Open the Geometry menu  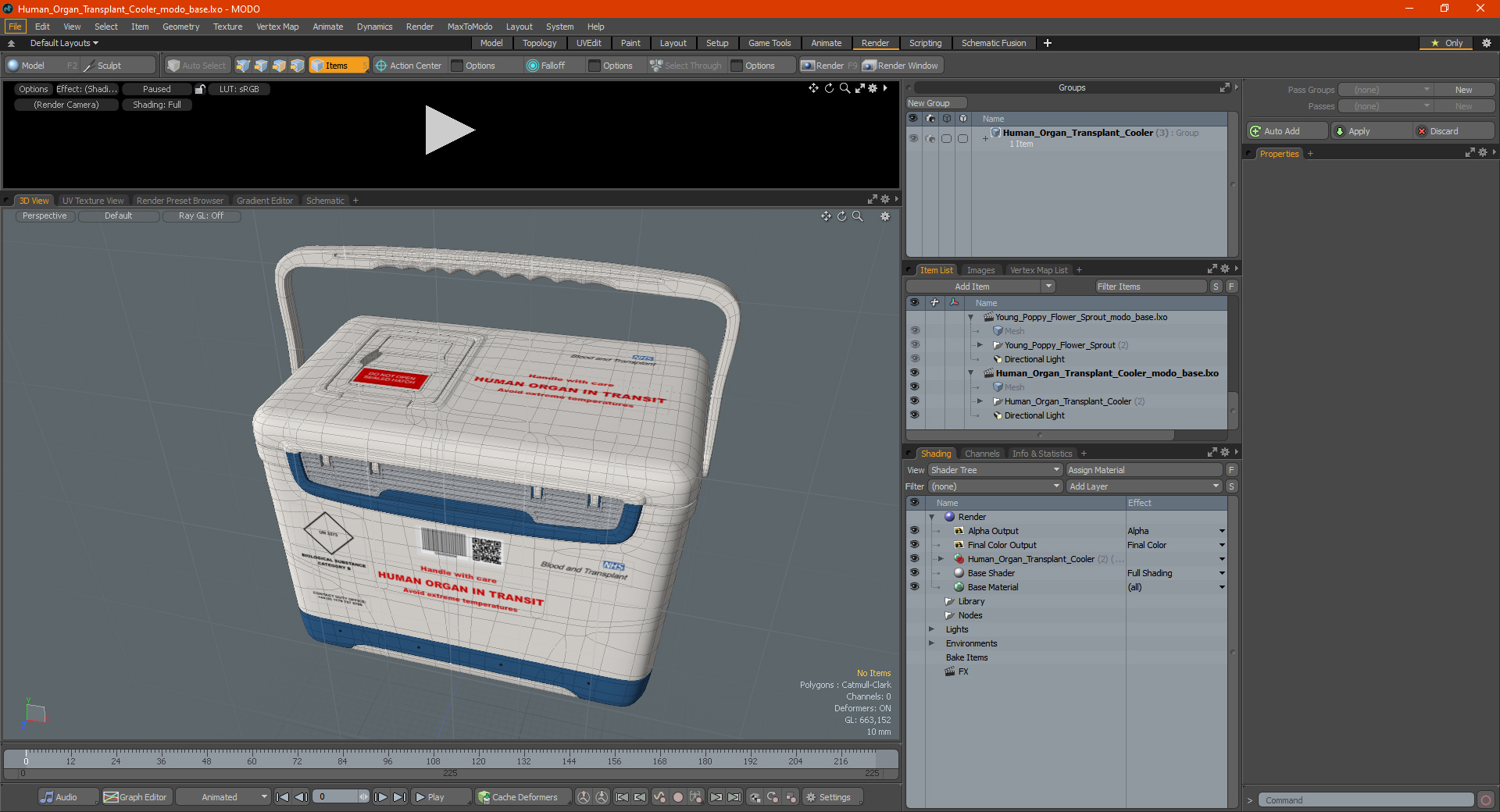180,27
